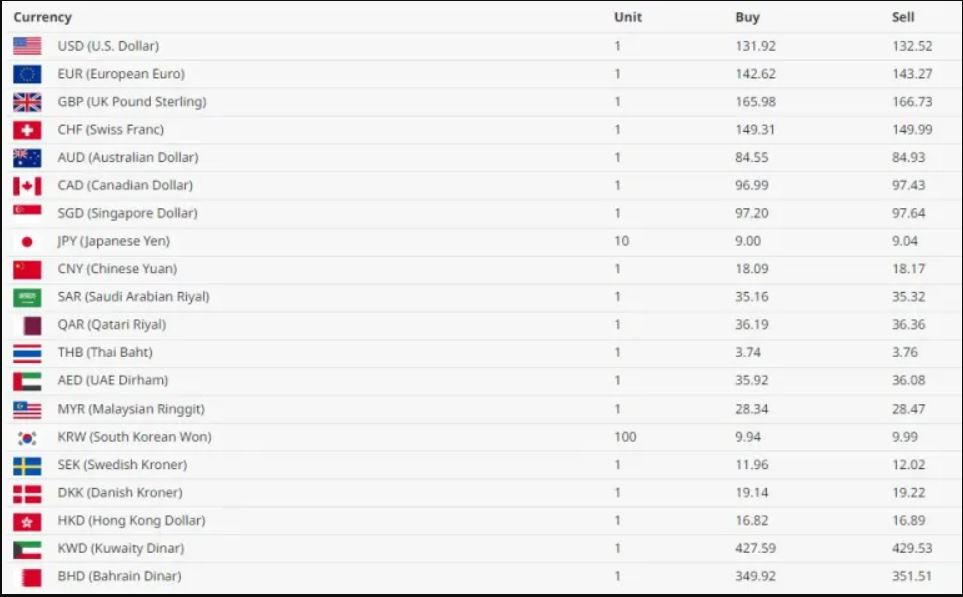Select the Saudi Arabian flag icon
The width and height of the screenshot is (963, 597).
[x=27, y=297]
